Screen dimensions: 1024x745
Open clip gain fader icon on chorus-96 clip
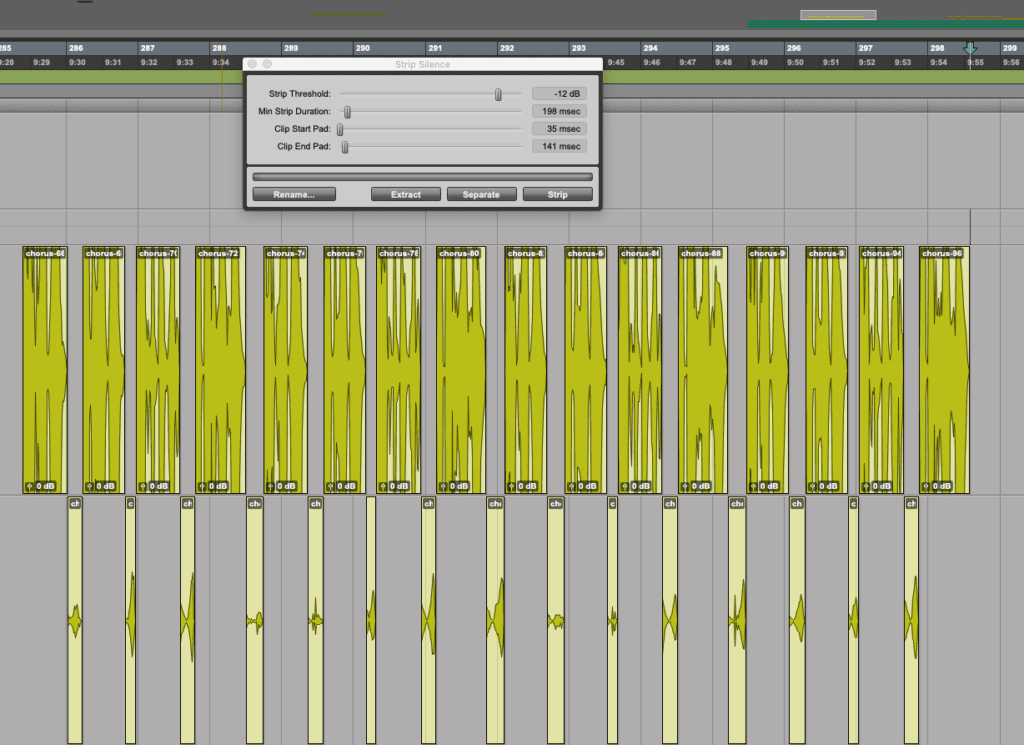pos(926,486)
